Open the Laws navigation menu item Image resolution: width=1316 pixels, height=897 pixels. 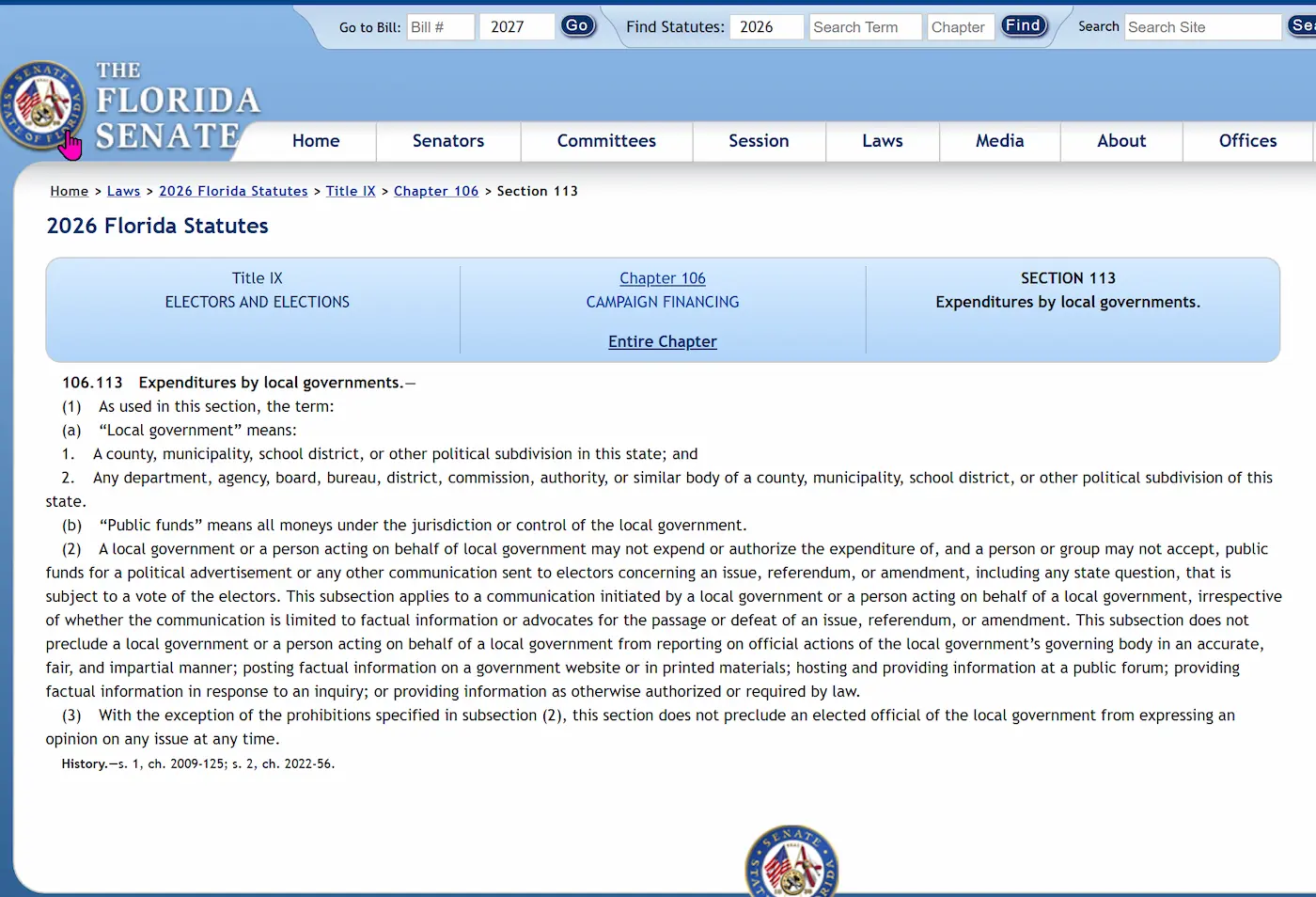coord(883,141)
